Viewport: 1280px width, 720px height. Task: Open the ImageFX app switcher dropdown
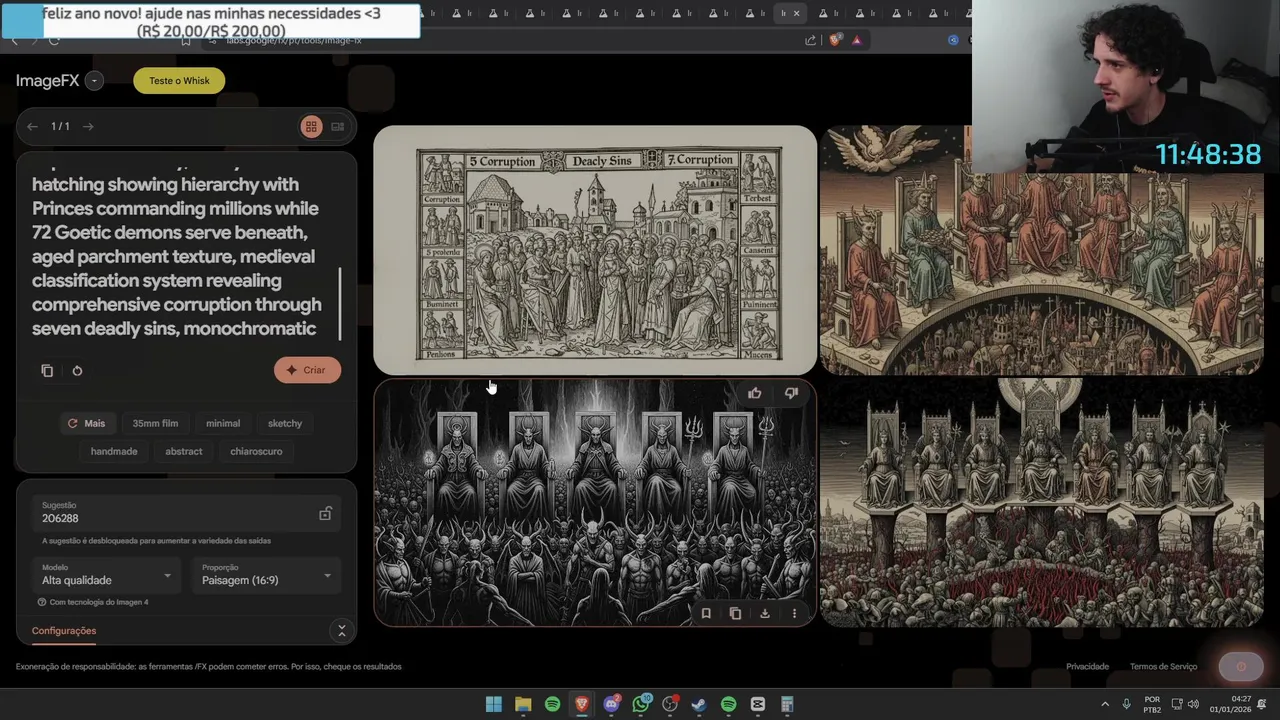pos(94,81)
